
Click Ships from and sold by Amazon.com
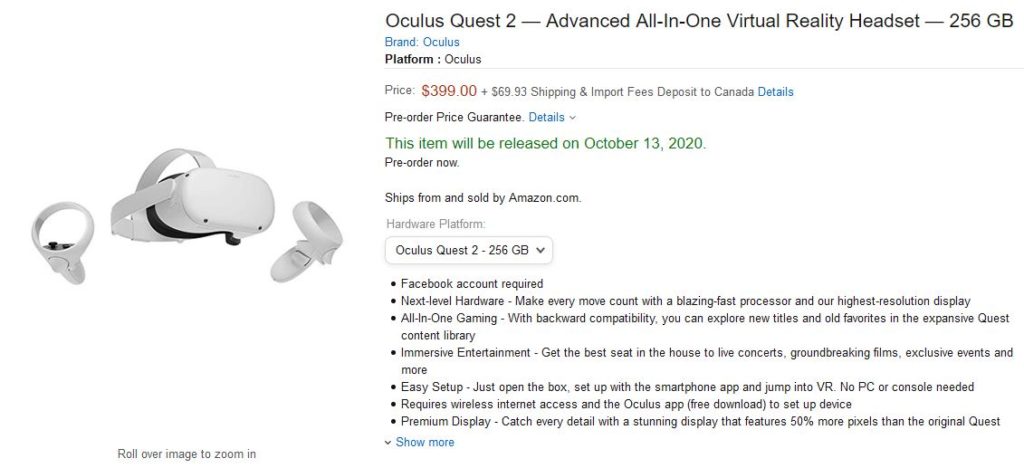482,198
